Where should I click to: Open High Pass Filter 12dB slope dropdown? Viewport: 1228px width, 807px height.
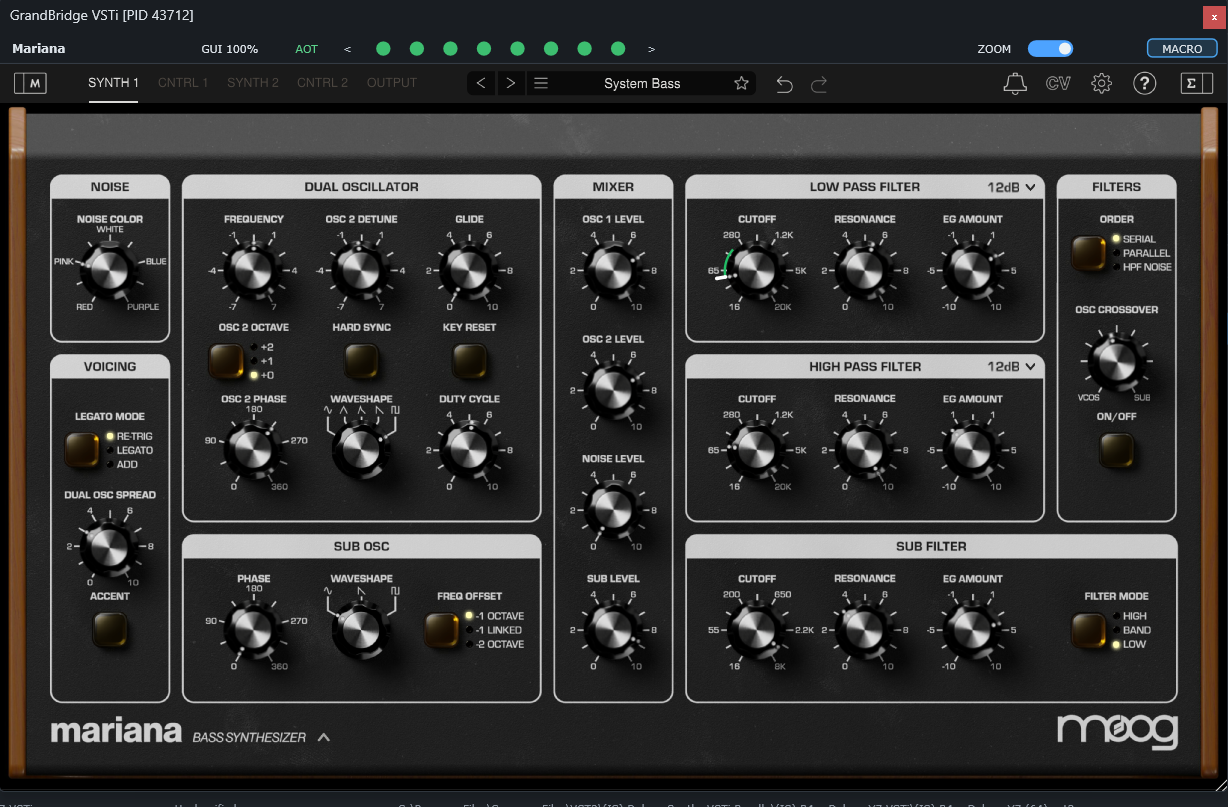pyautogui.click(x=1012, y=367)
